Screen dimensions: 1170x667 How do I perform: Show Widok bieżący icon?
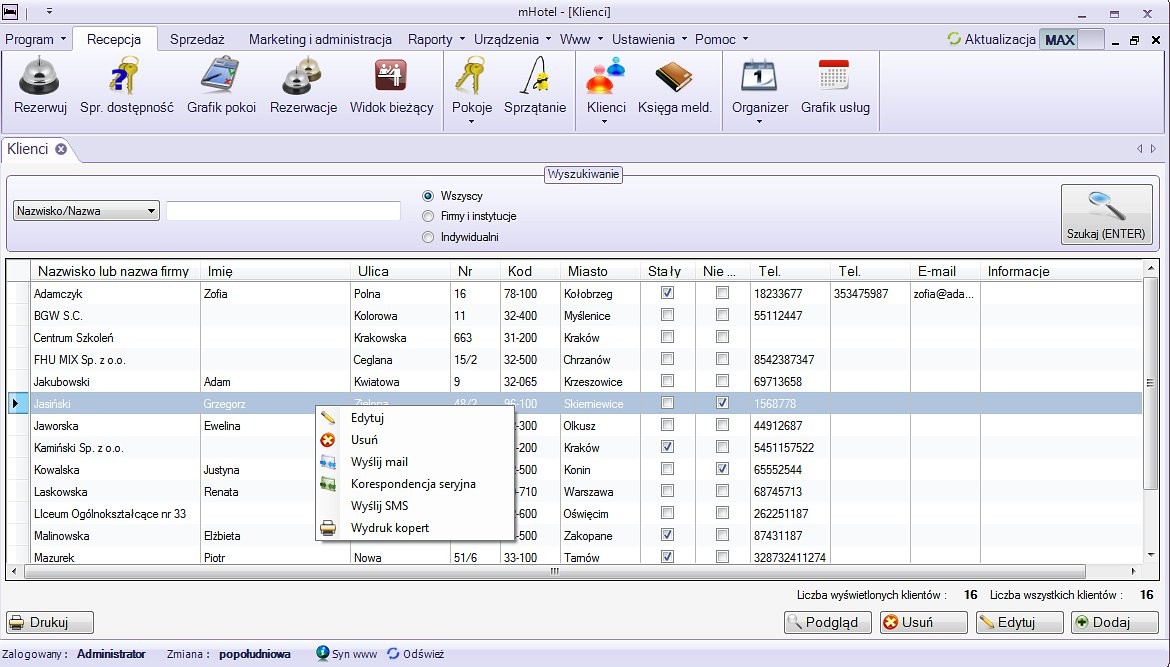pos(390,76)
